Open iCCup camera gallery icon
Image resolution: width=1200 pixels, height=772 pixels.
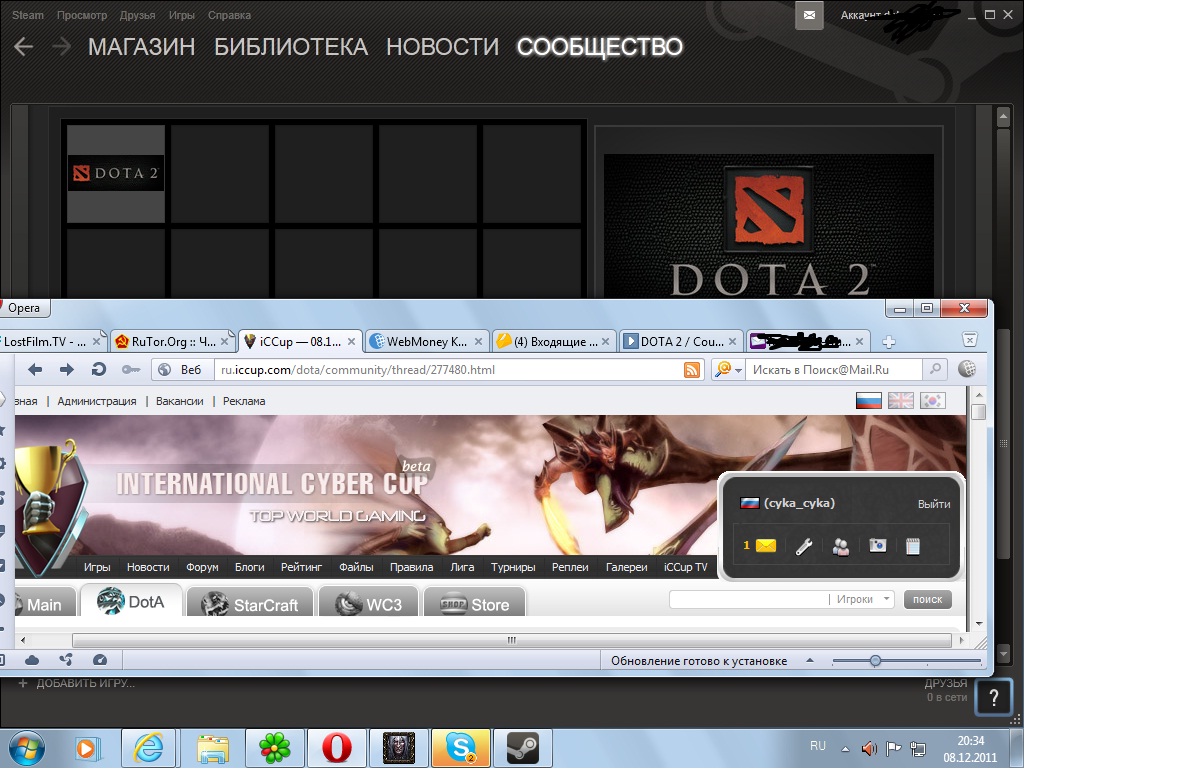coord(877,546)
